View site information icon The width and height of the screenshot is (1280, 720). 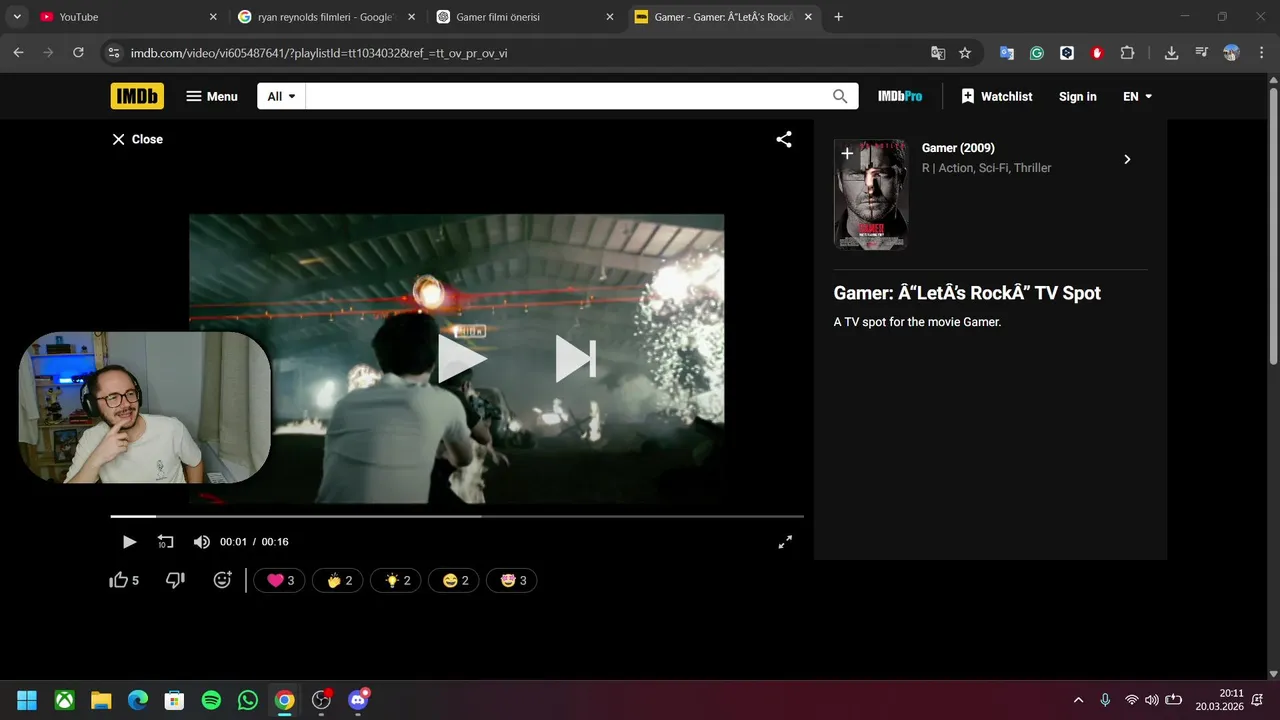(113, 53)
